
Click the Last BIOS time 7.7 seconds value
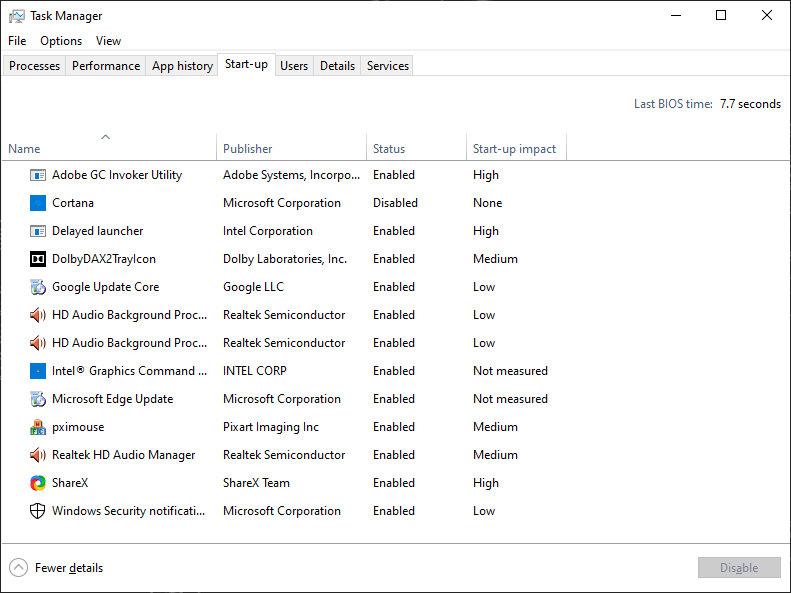[x=750, y=104]
